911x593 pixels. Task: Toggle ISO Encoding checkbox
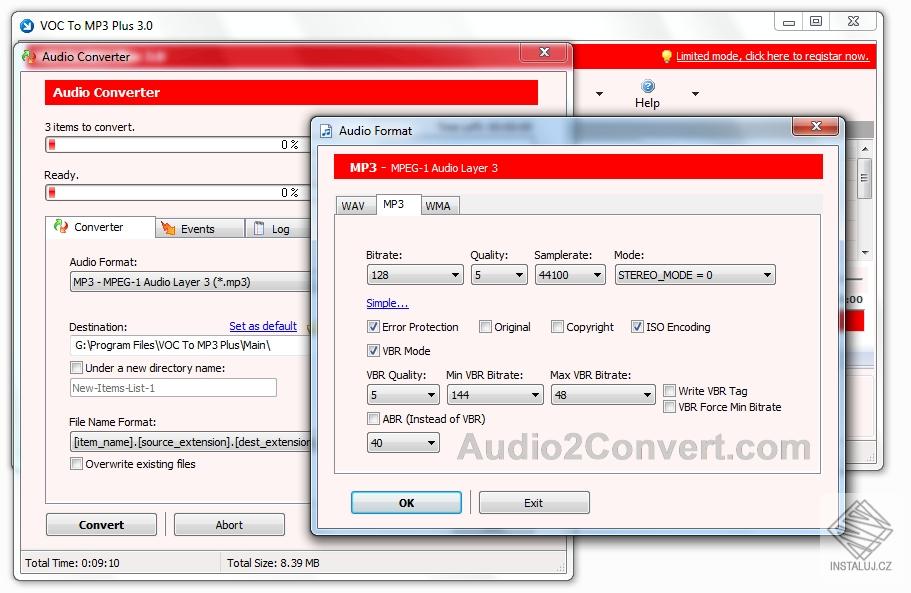(x=637, y=327)
